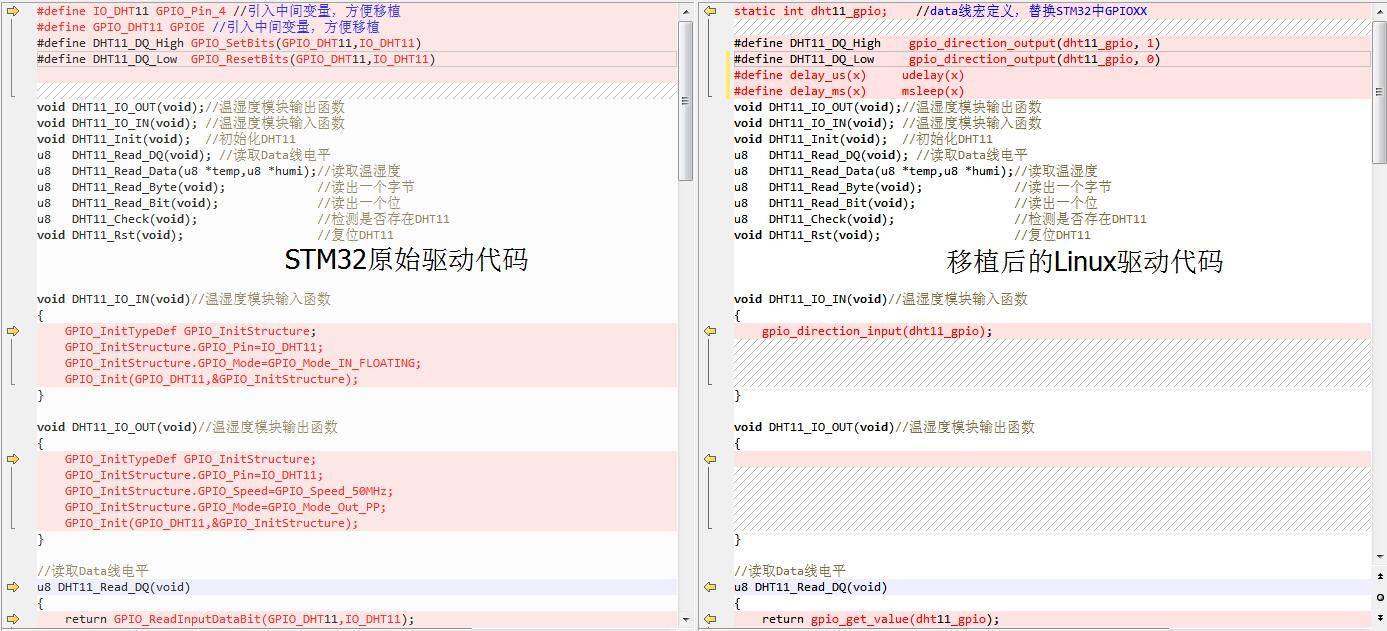Click the circle button between difference arrows
Viewport: 1387px width, 631px height.
(x=1379, y=596)
